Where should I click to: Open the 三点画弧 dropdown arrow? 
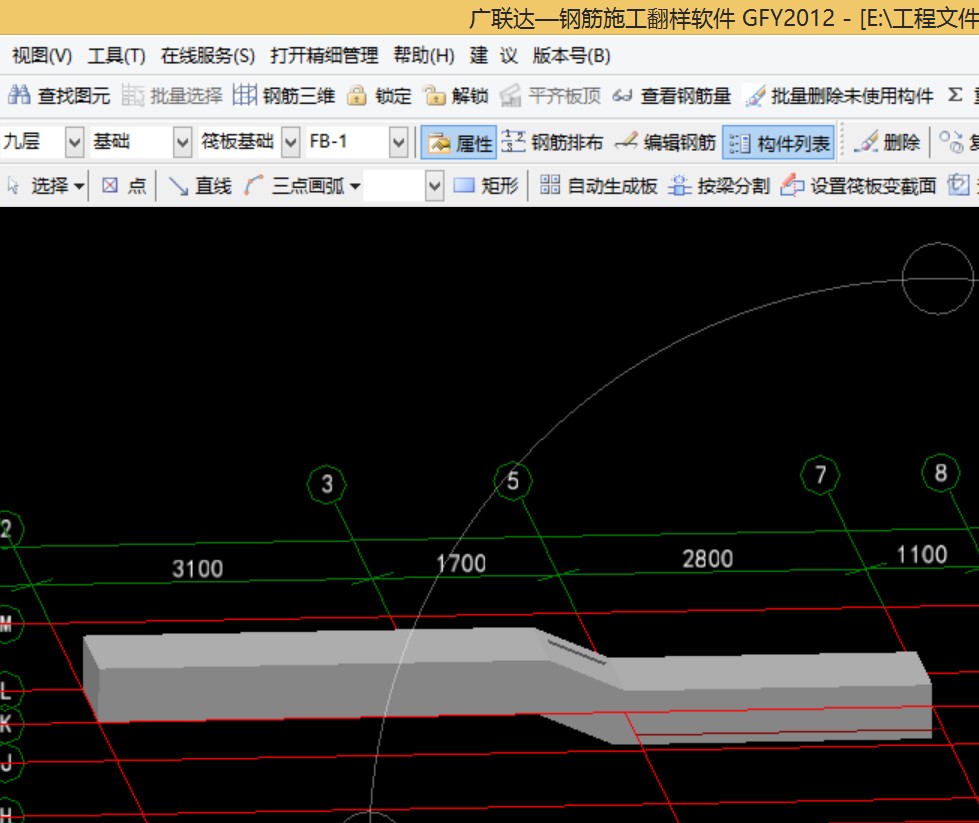click(355, 186)
